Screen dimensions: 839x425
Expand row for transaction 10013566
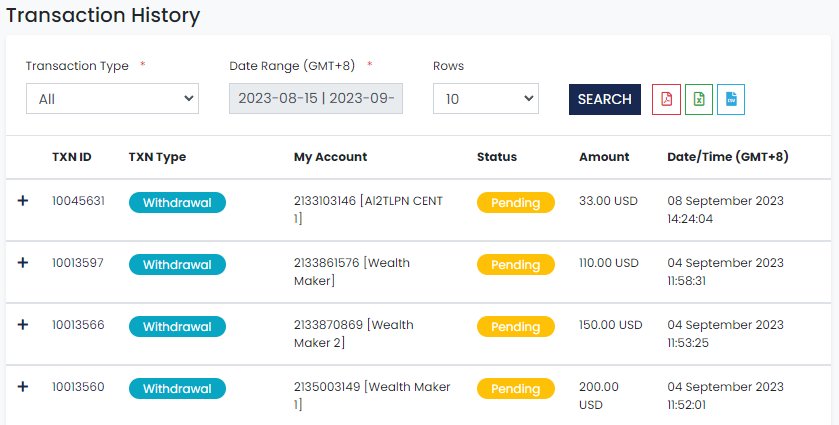(x=23, y=325)
